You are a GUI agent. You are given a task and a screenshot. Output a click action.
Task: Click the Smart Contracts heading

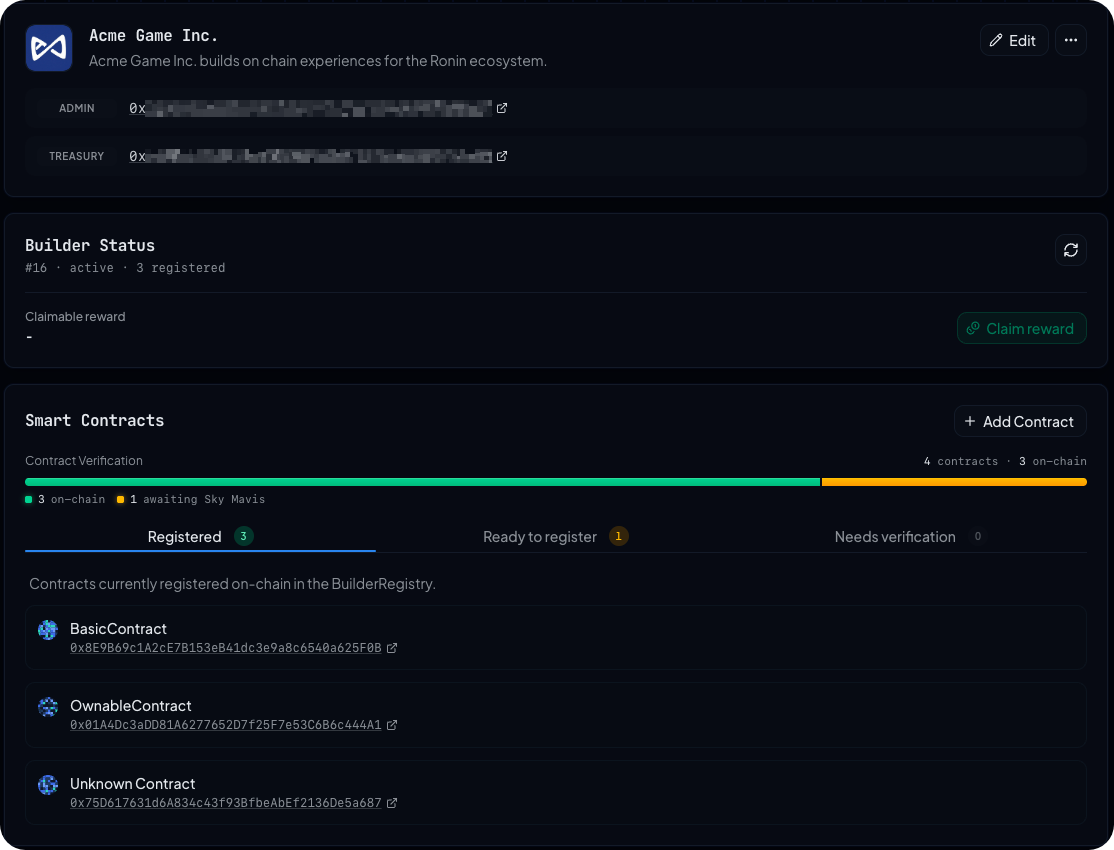pos(94,421)
